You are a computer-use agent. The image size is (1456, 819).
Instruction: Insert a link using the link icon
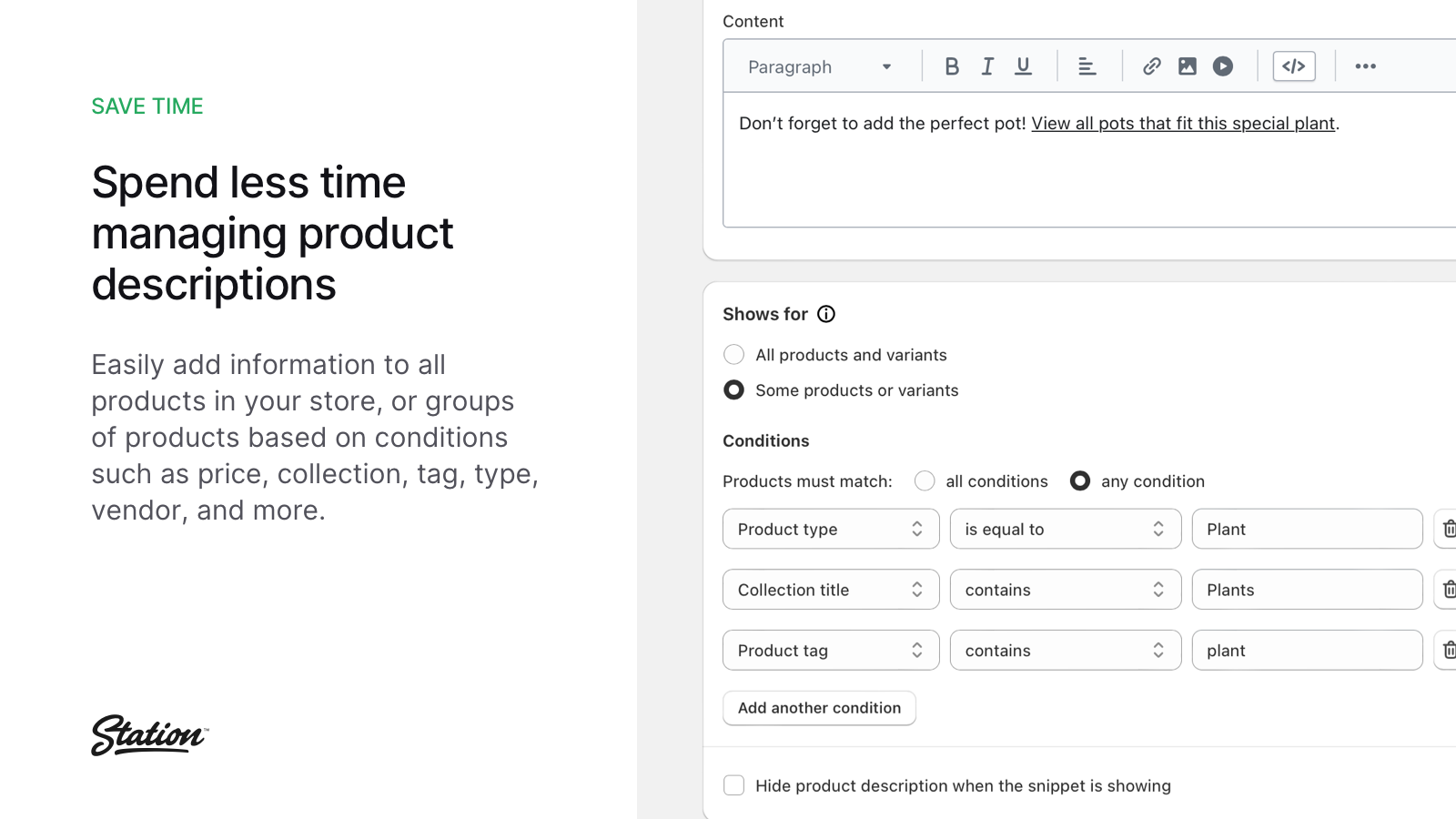pyautogui.click(x=1151, y=66)
